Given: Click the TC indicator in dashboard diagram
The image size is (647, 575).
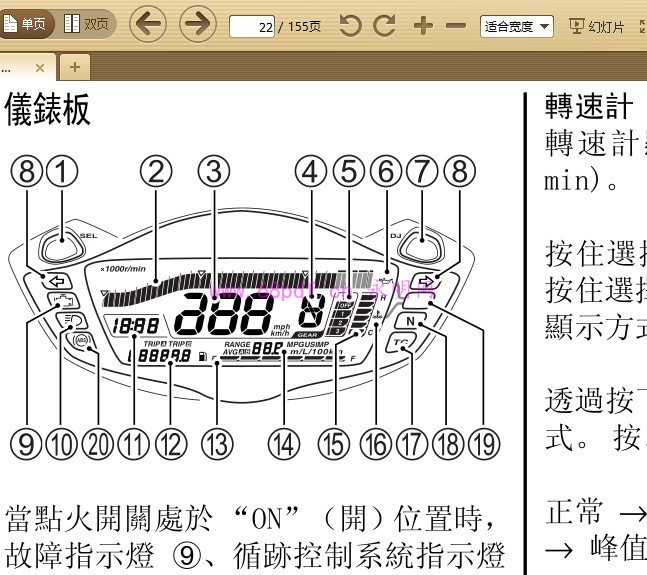Looking at the screenshot, I should tap(401, 343).
